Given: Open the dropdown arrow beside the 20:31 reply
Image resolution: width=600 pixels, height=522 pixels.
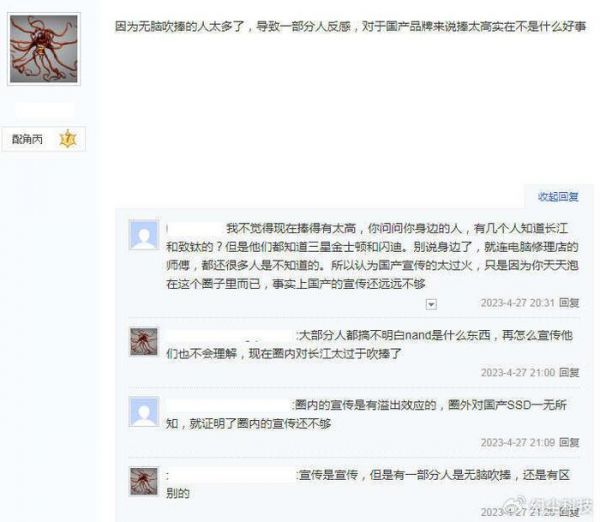Looking at the screenshot, I should [x=431, y=304].
